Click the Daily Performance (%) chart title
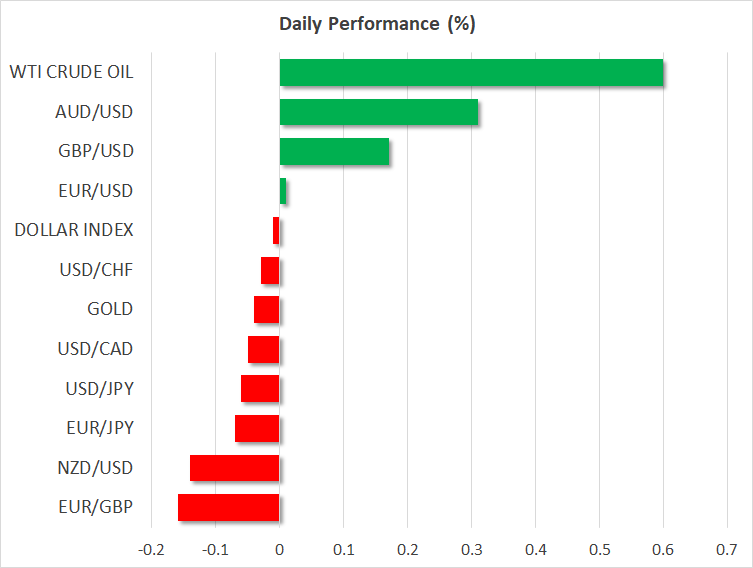Viewport: 753px width, 568px height. coord(376,24)
